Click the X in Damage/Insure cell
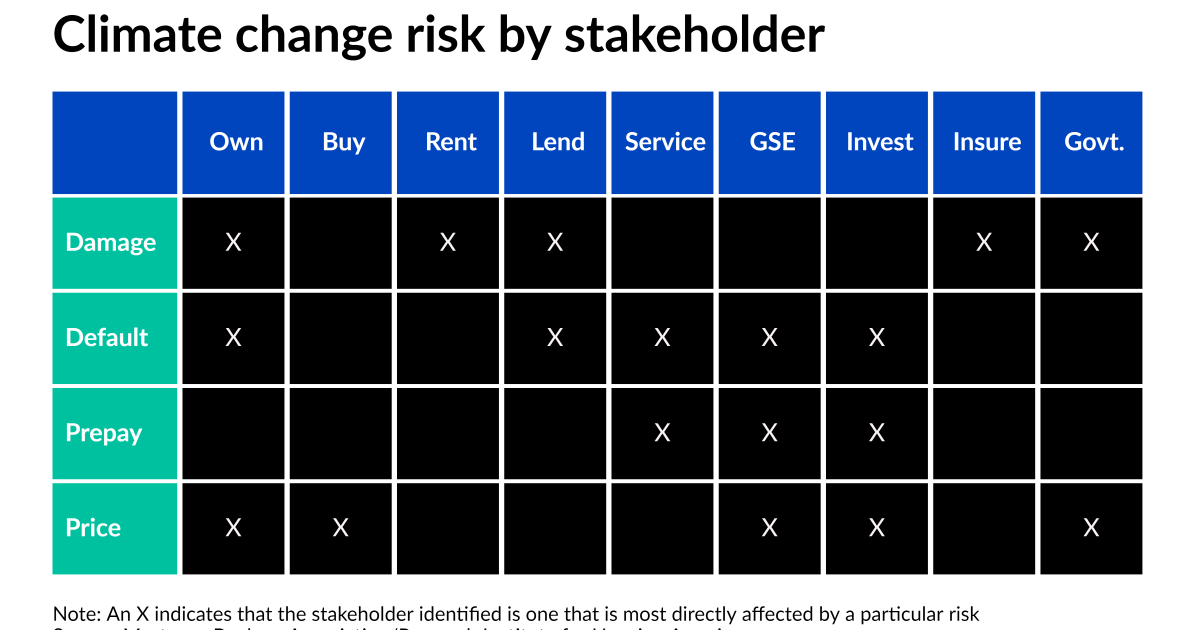The width and height of the screenshot is (1200, 630). click(984, 242)
